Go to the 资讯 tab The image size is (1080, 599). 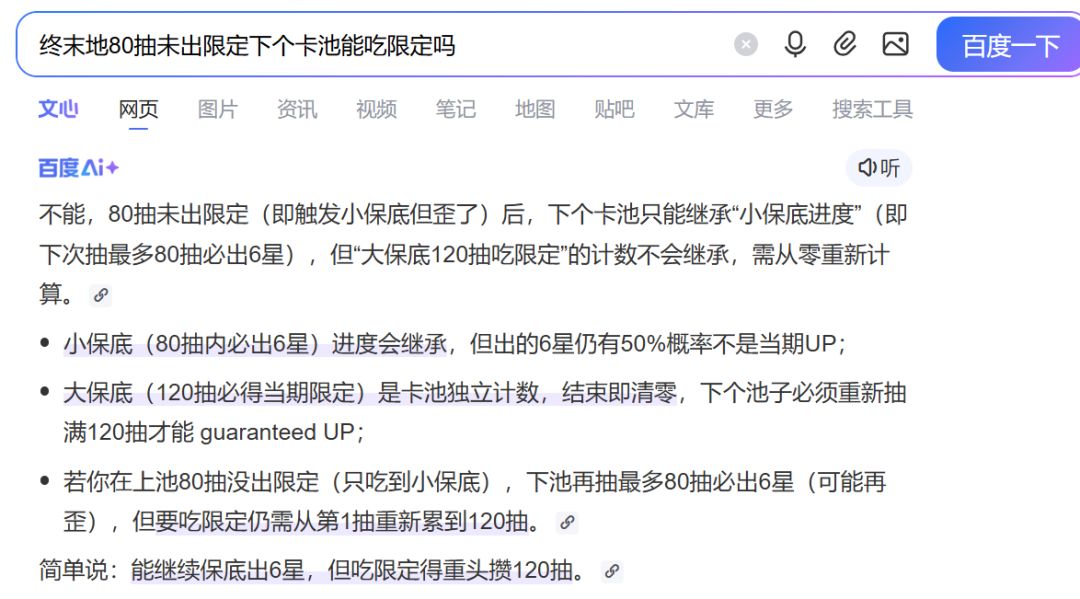click(297, 109)
